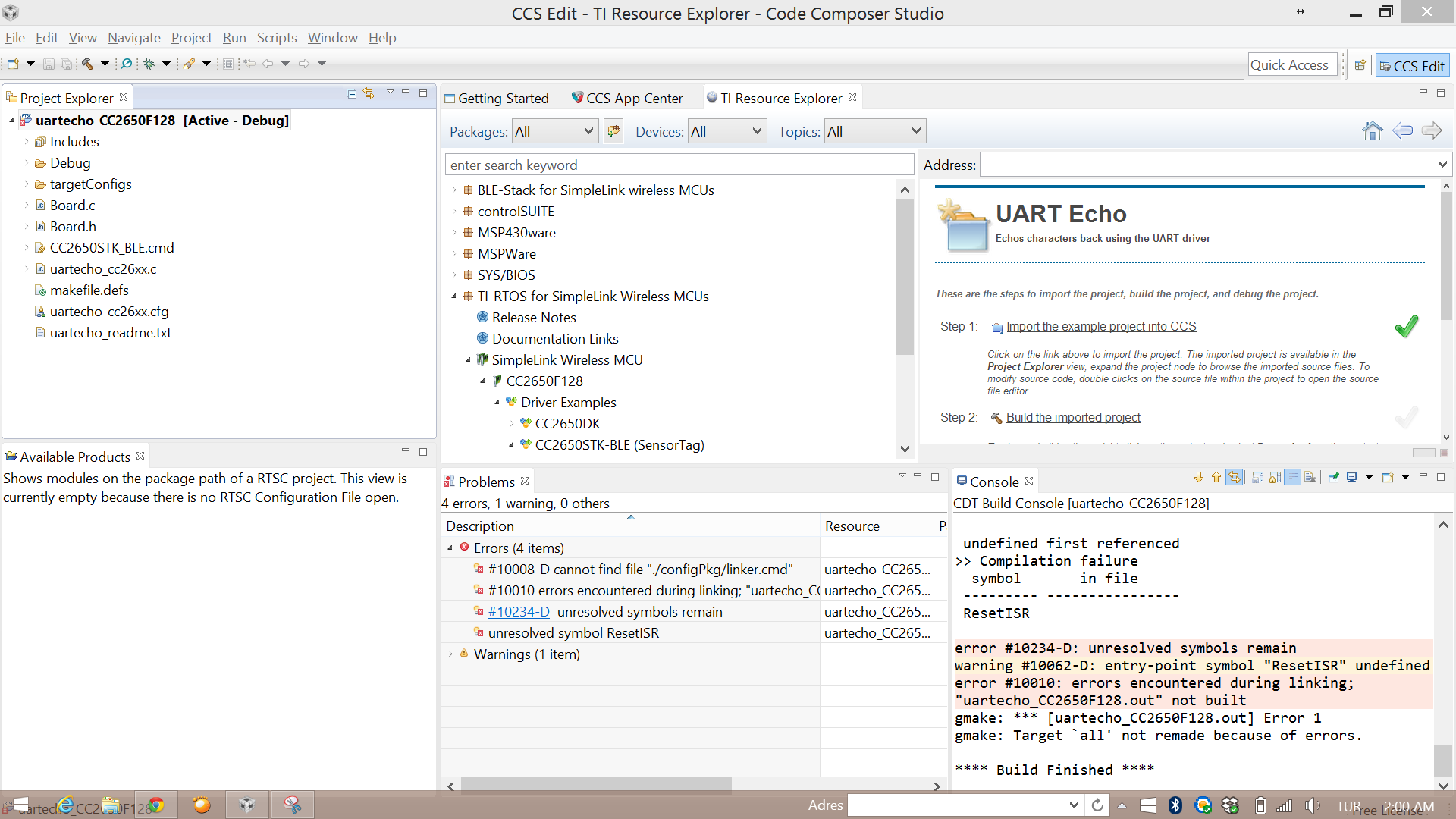Click the Resource Explorer Forward arrow
This screenshot has width=1456, height=819.
(1432, 131)
